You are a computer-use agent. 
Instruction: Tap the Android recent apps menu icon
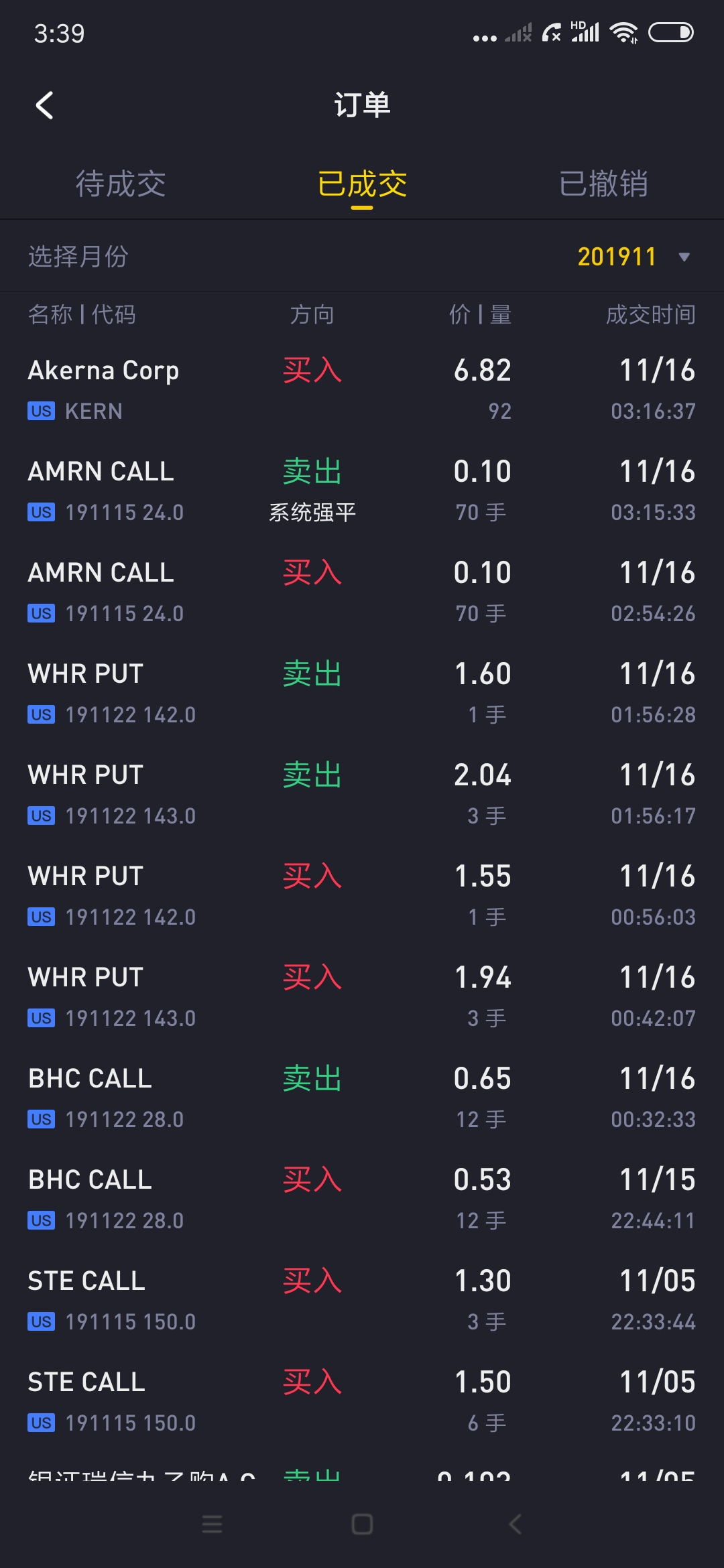tap(212, 1524)
